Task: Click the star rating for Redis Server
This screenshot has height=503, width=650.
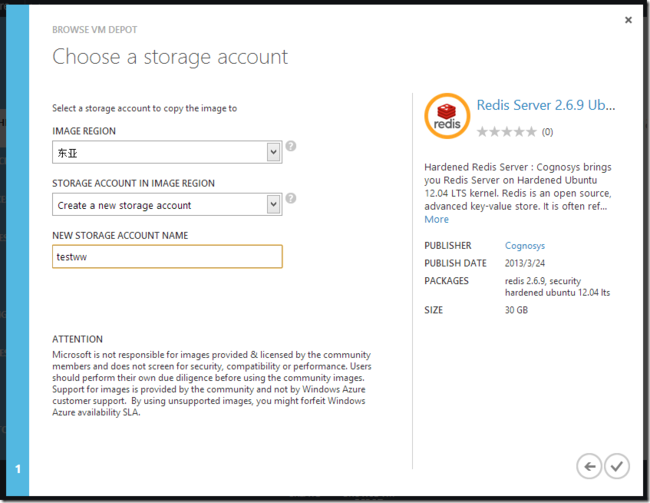Action: point(507,132)
